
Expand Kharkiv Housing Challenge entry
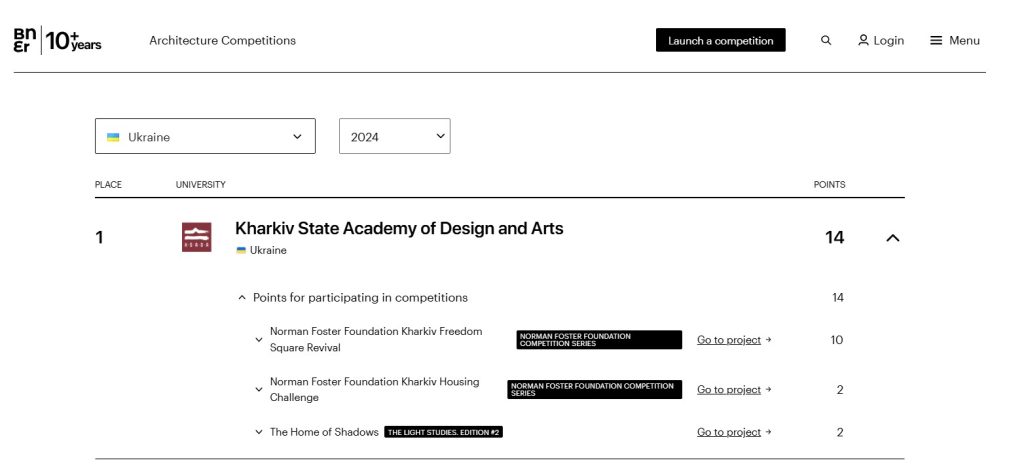point(259,390)
